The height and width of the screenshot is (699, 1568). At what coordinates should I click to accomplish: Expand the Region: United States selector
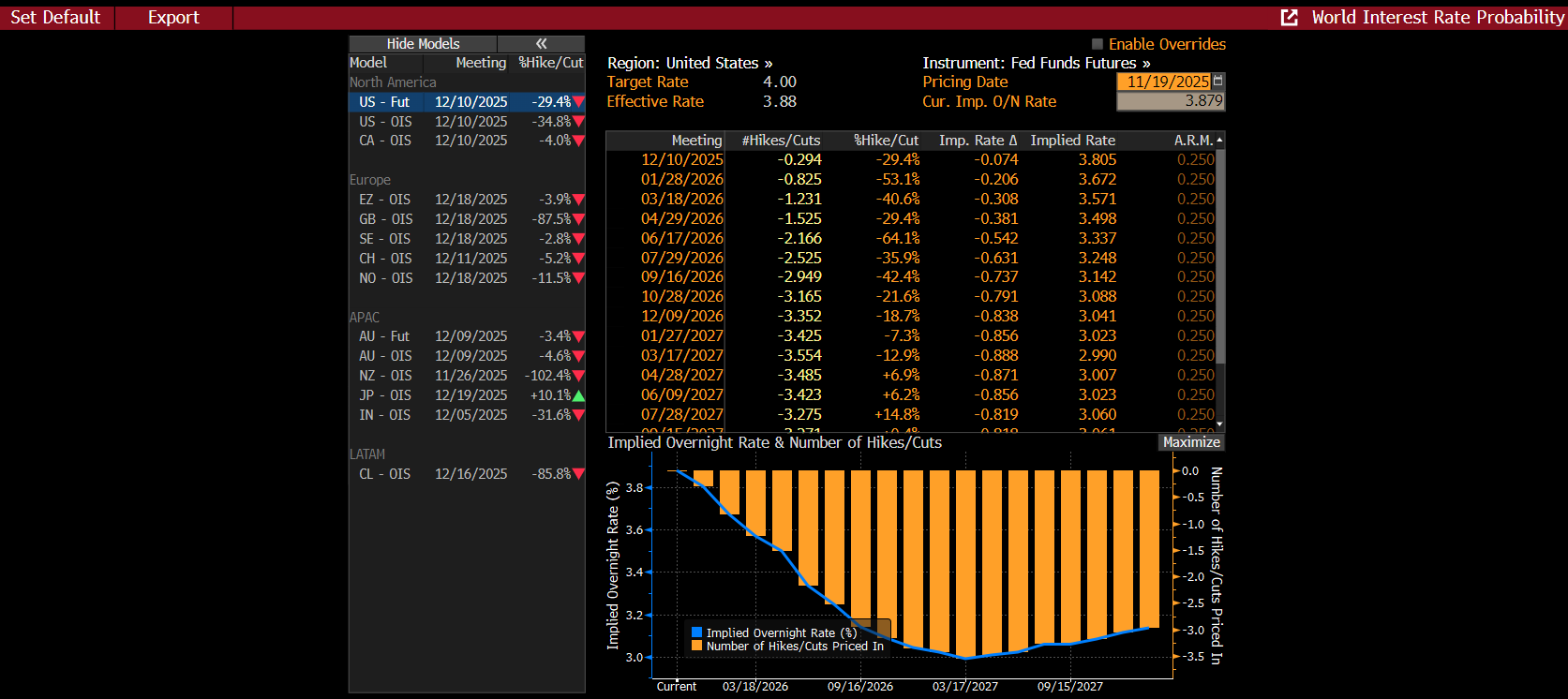pos(690,63)
